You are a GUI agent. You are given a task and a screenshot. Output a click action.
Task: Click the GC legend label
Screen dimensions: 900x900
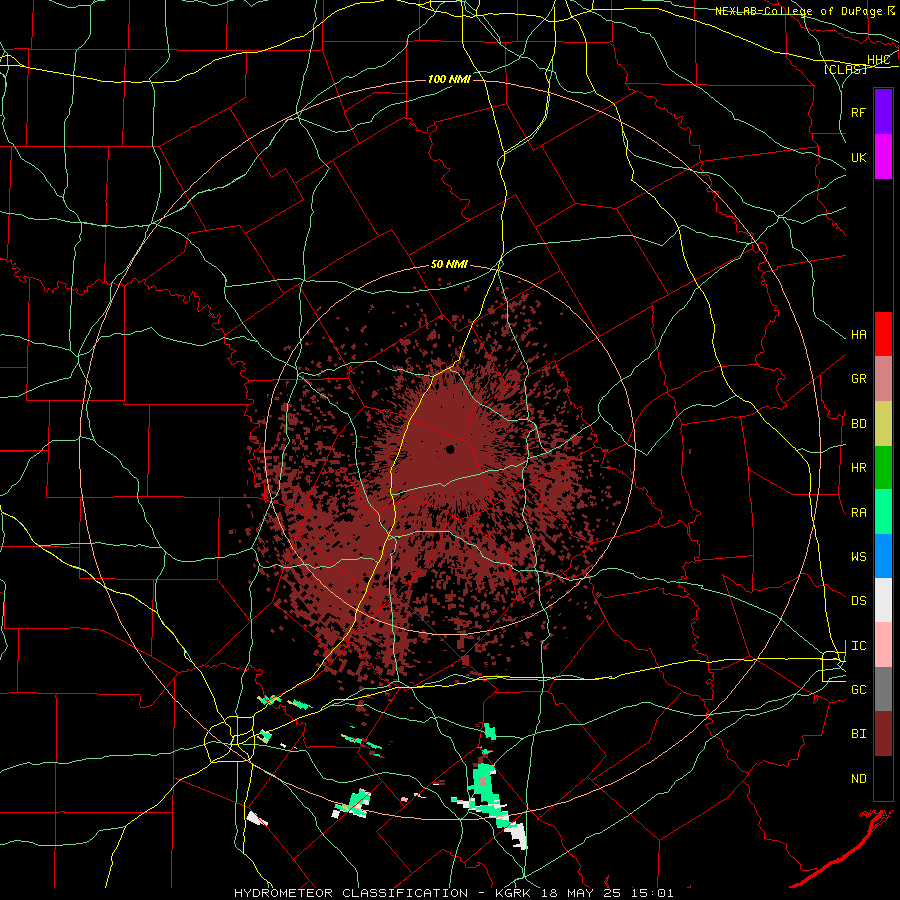pos(858,690)
